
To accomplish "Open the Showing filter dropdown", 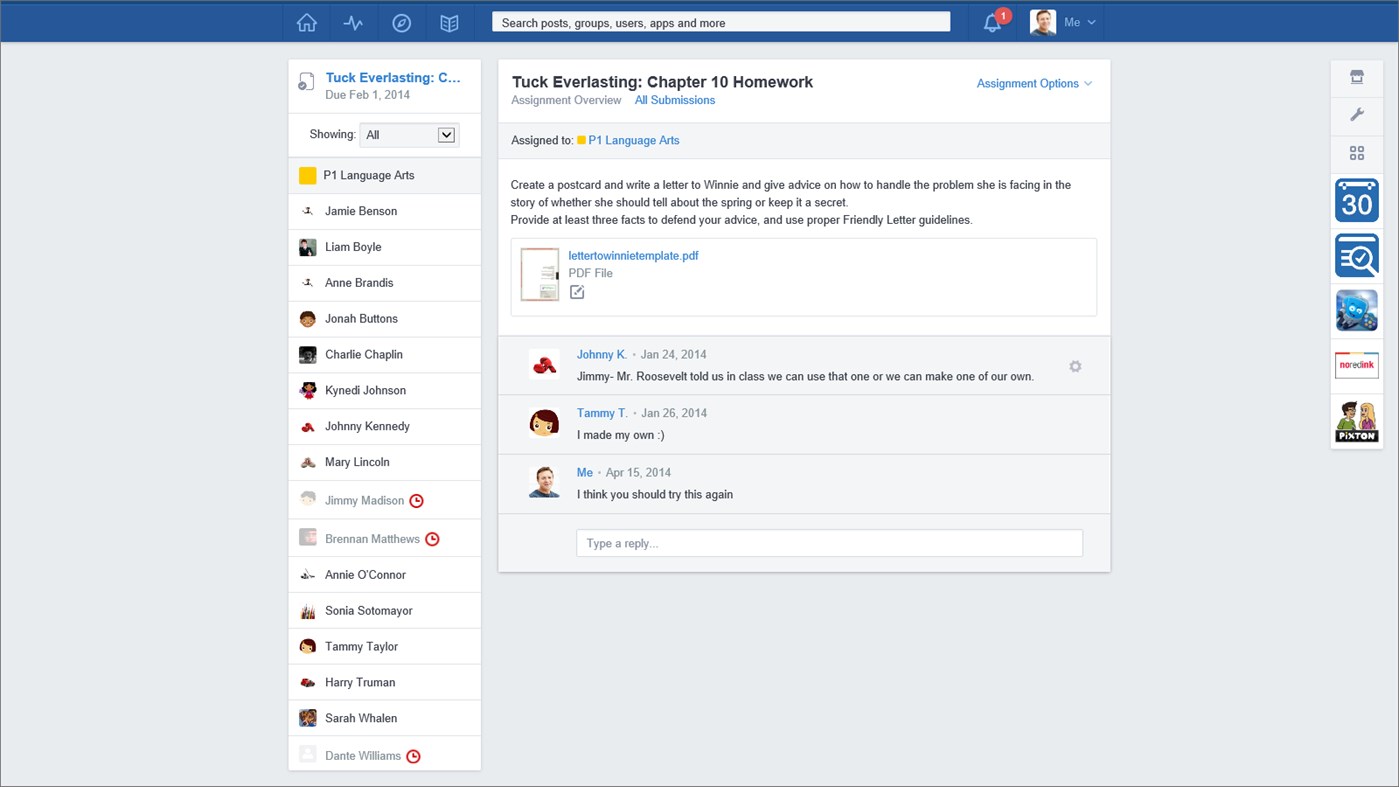I will [x=409, y=134].
